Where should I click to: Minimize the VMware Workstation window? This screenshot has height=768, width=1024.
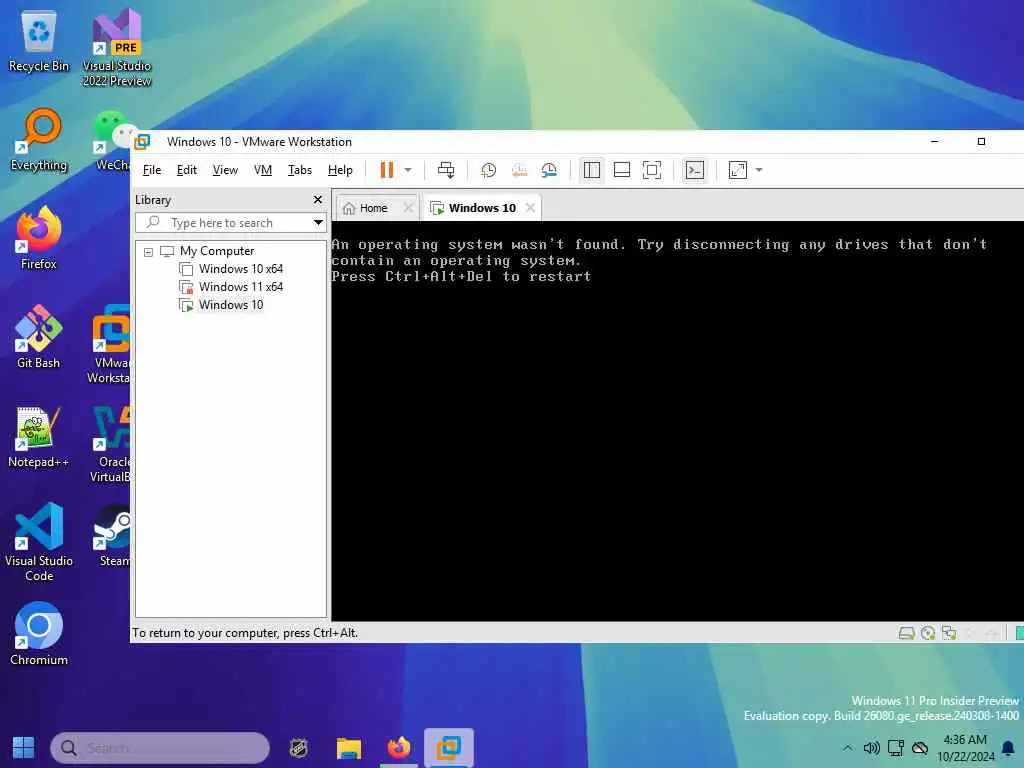point(935,142)
